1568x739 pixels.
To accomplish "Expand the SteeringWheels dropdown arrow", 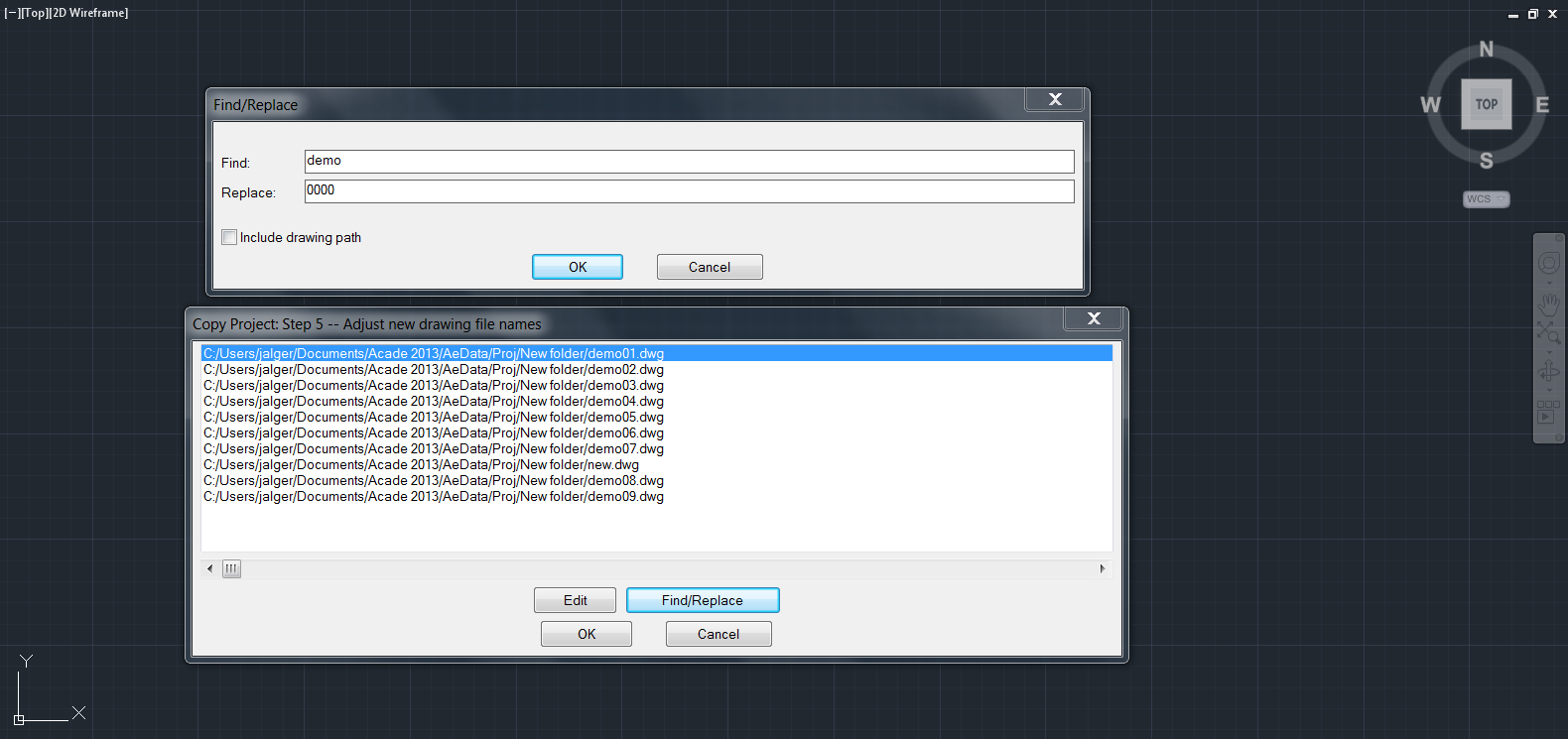I will pyautogui.click(x=1549, y=283).
